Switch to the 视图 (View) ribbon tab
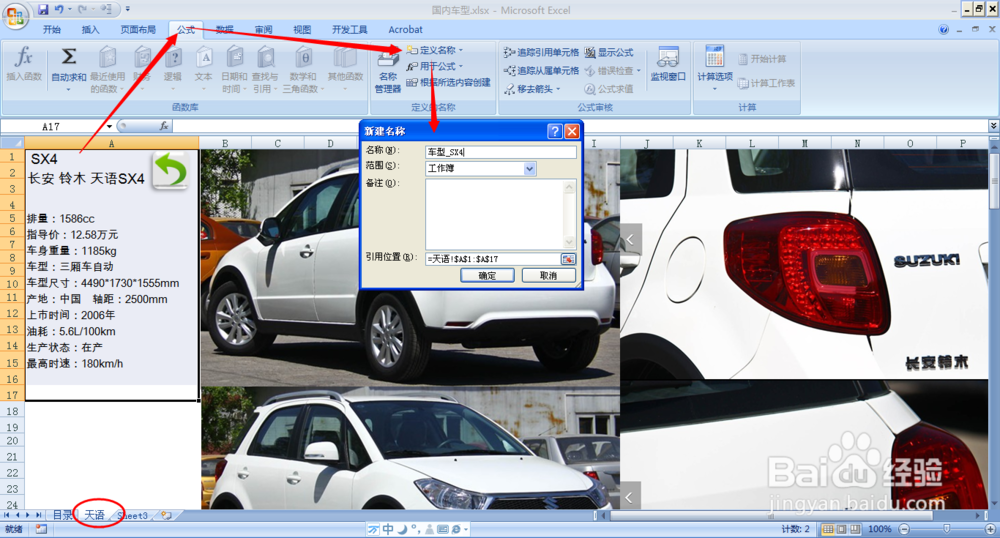Viewport: 1000px width, 538px height. (302, 29)
